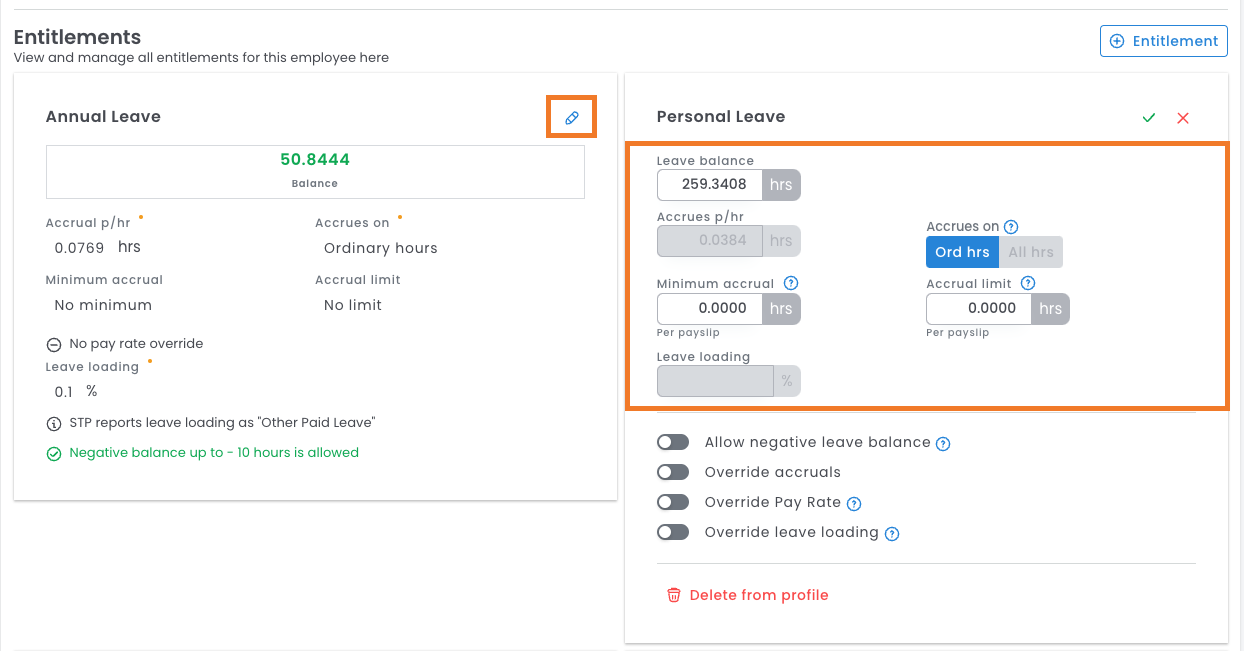Switch on Override leave loading
The height and width of the screenshot is (651, 1244).
click(x=673, y=532)
